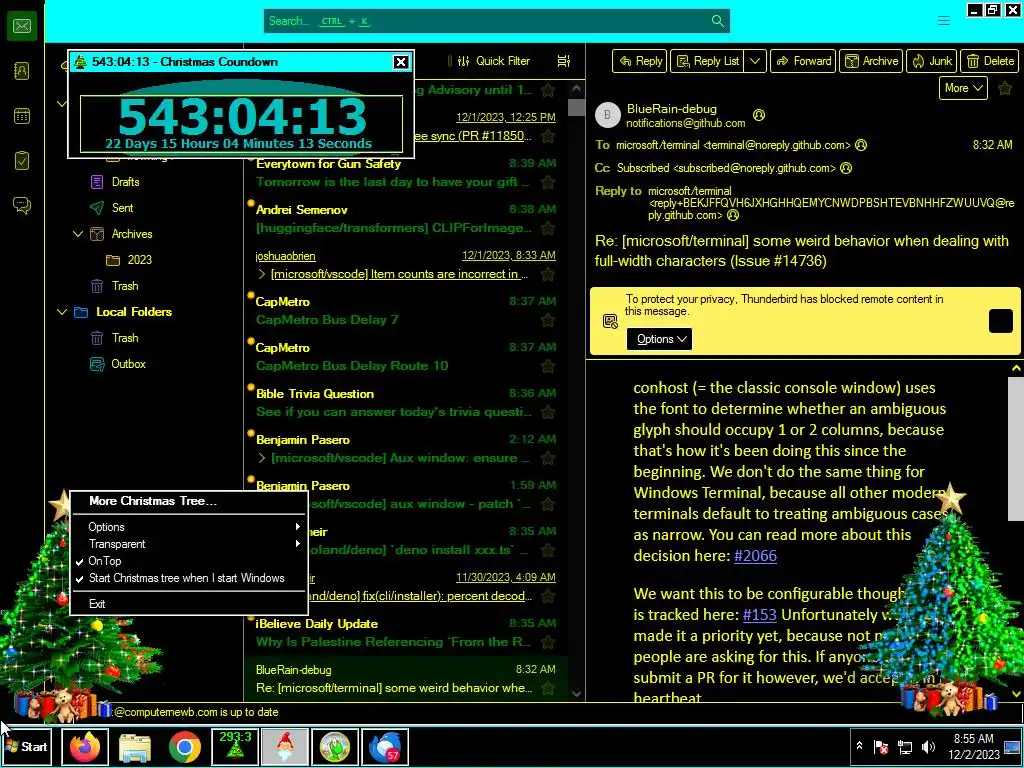Open the Options submenu
This screenshot has height=768, width=1024.
tap(188, 527)
